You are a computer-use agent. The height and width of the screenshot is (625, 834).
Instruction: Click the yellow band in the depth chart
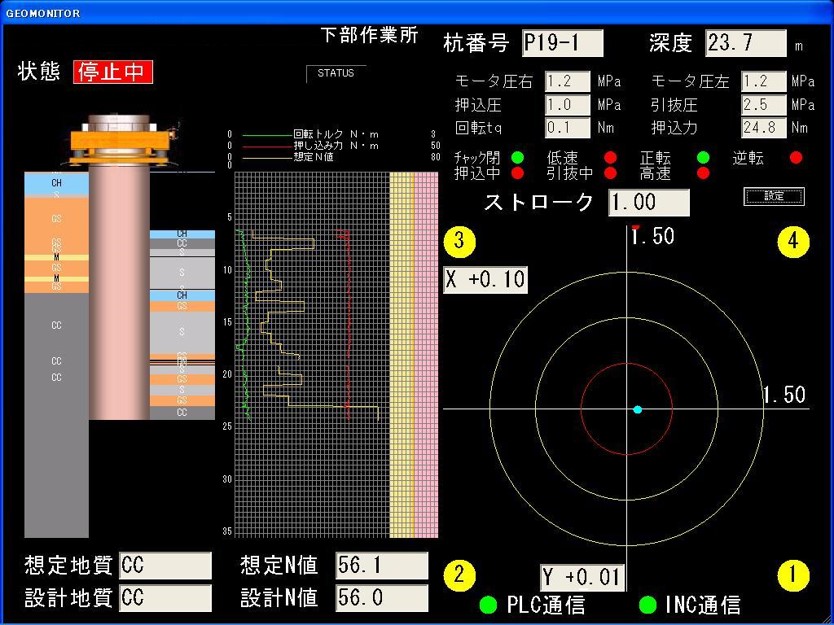click(402, 355)
